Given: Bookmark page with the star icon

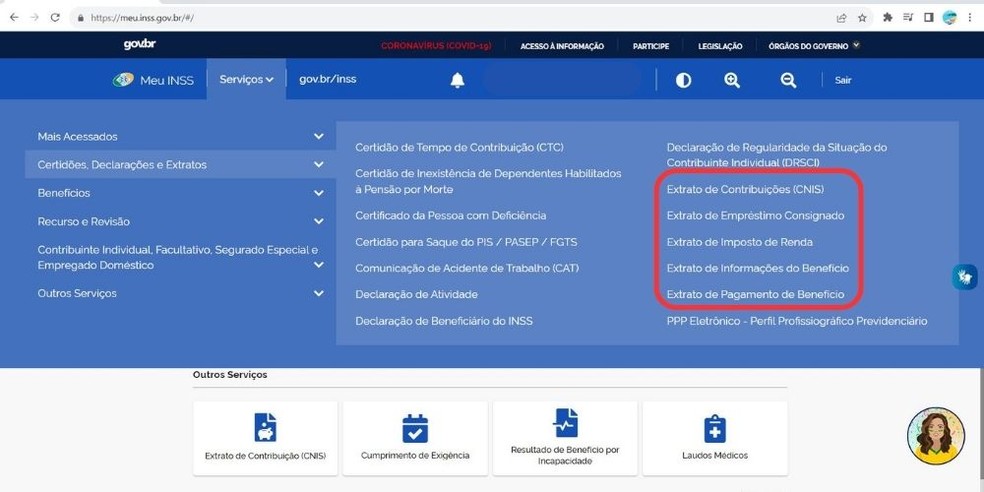Looking at the screenshot, I should click(862, 18).
